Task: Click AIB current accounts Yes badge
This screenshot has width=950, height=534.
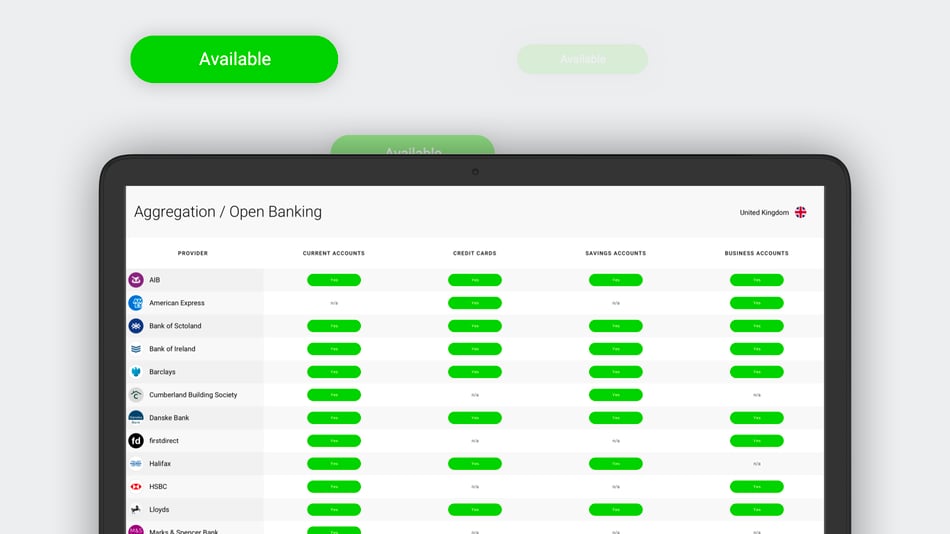Action: pyautogui.click(x=334, y=280)
